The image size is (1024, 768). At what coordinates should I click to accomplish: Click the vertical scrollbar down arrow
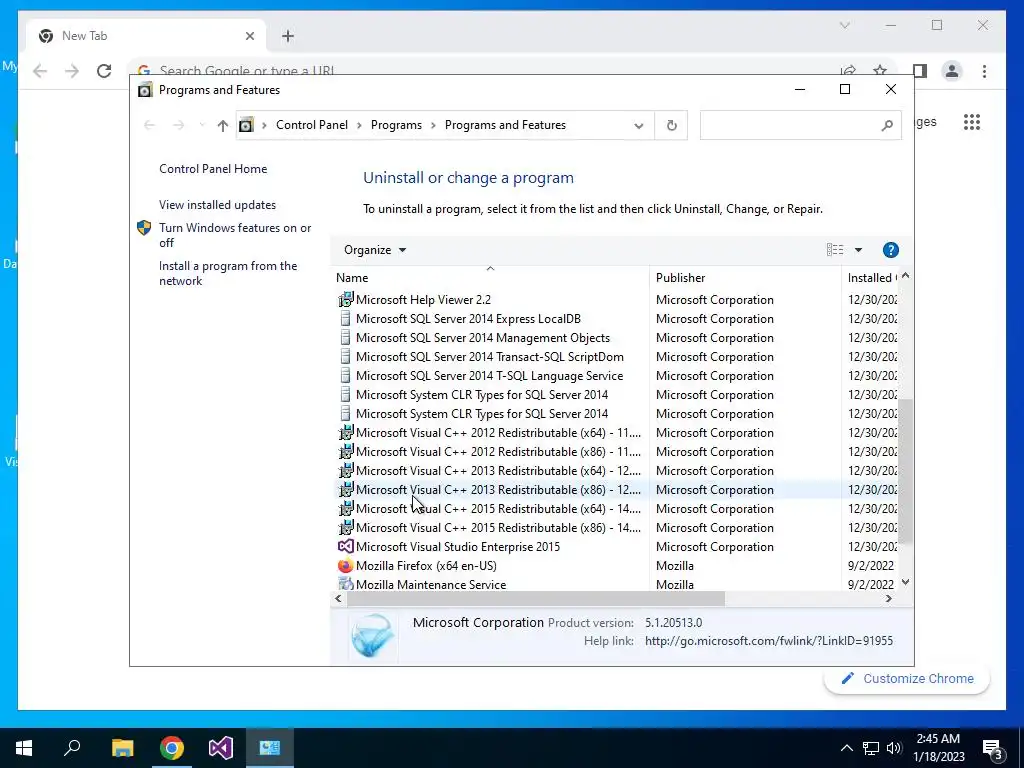pos(905,583)
